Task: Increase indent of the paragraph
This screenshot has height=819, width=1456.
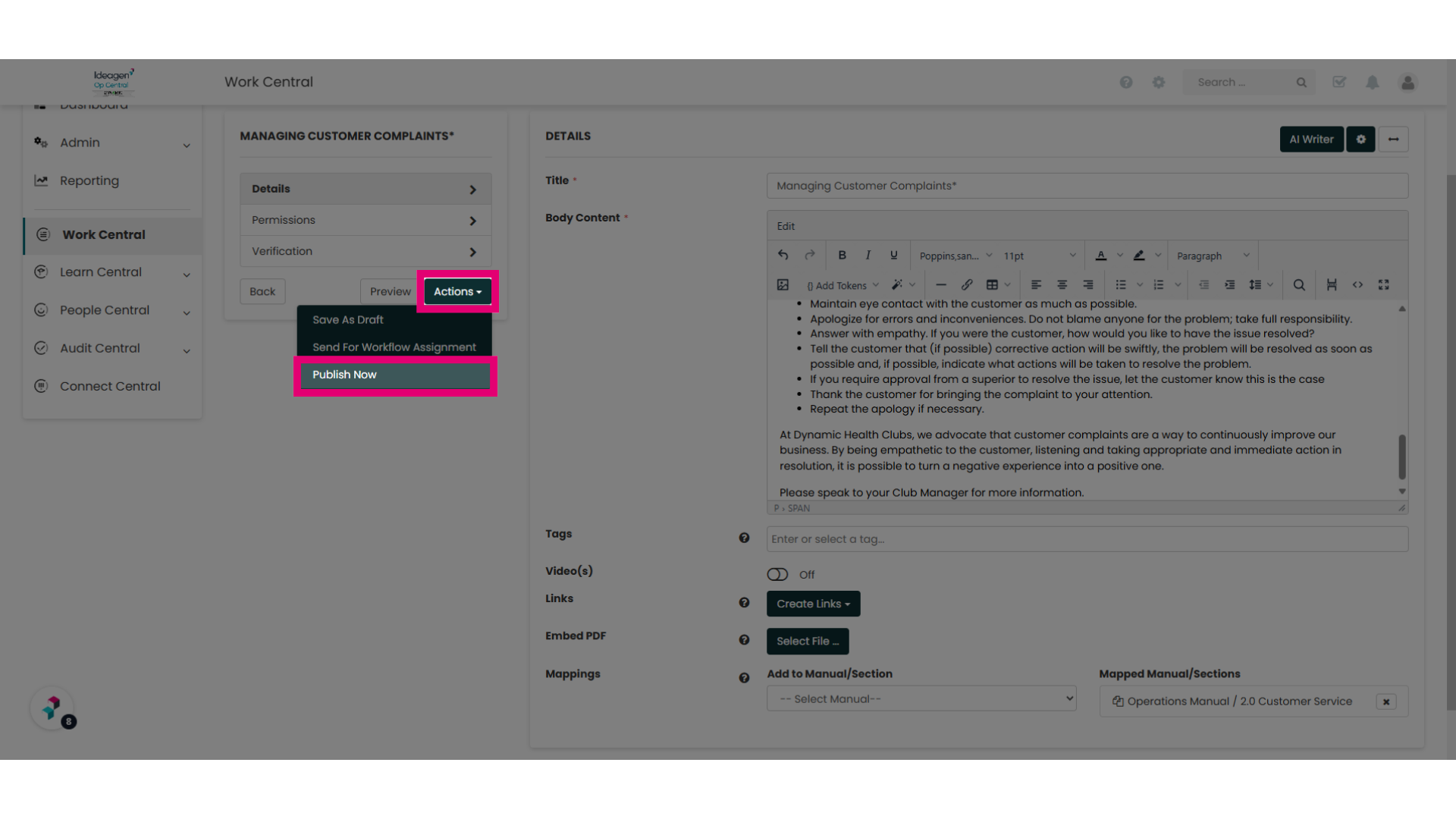Action: [1230, 284]
